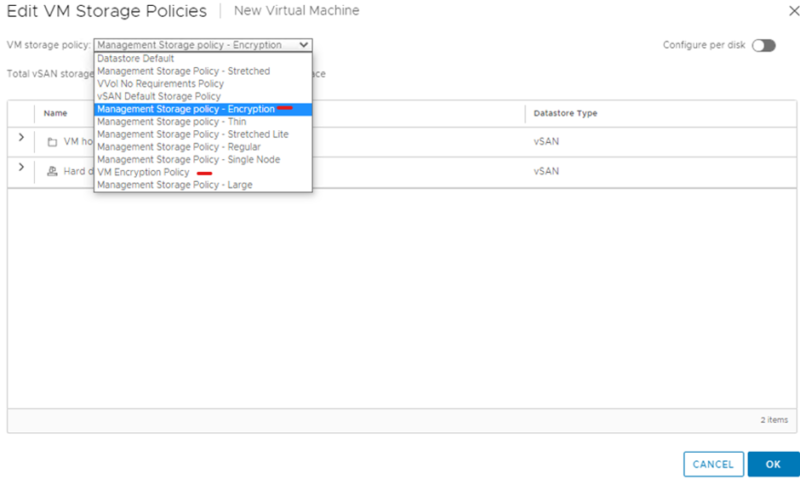The image size is (800, 479).
Task: Expand the VM home row
Action: click(21, 138)
